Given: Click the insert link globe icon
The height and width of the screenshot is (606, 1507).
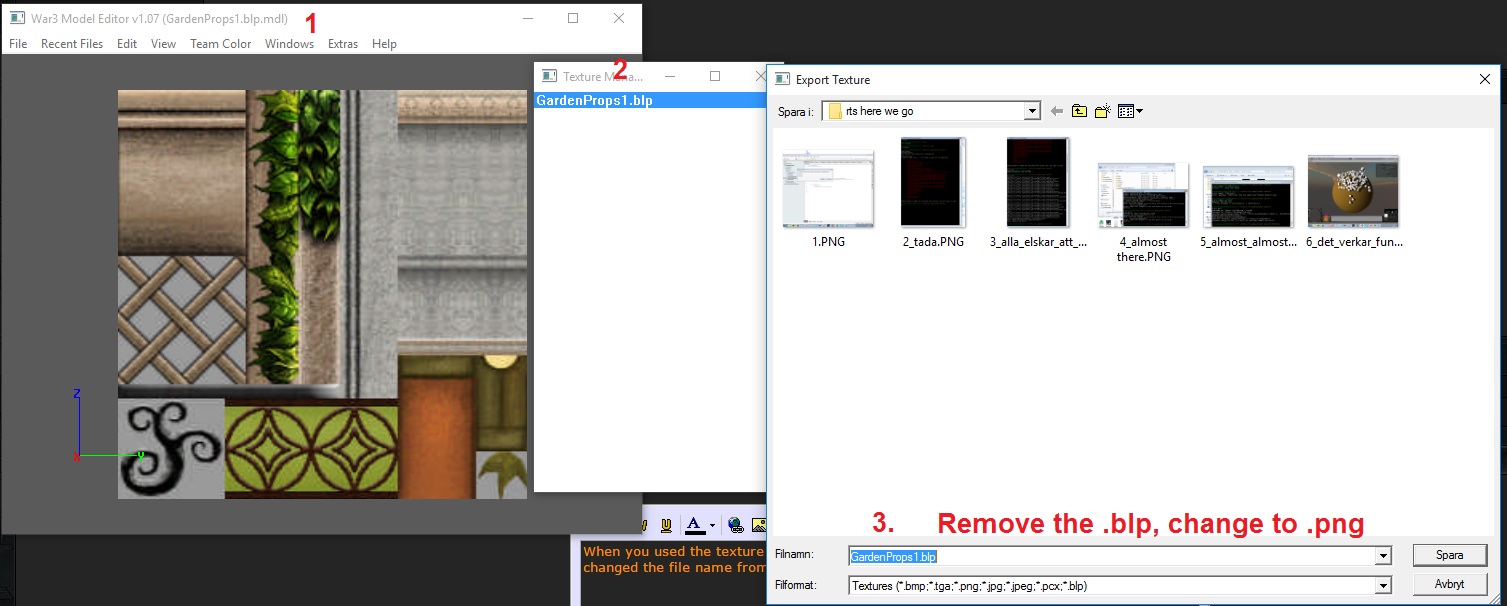Looking at the screenshot, I should coord(736,525).
